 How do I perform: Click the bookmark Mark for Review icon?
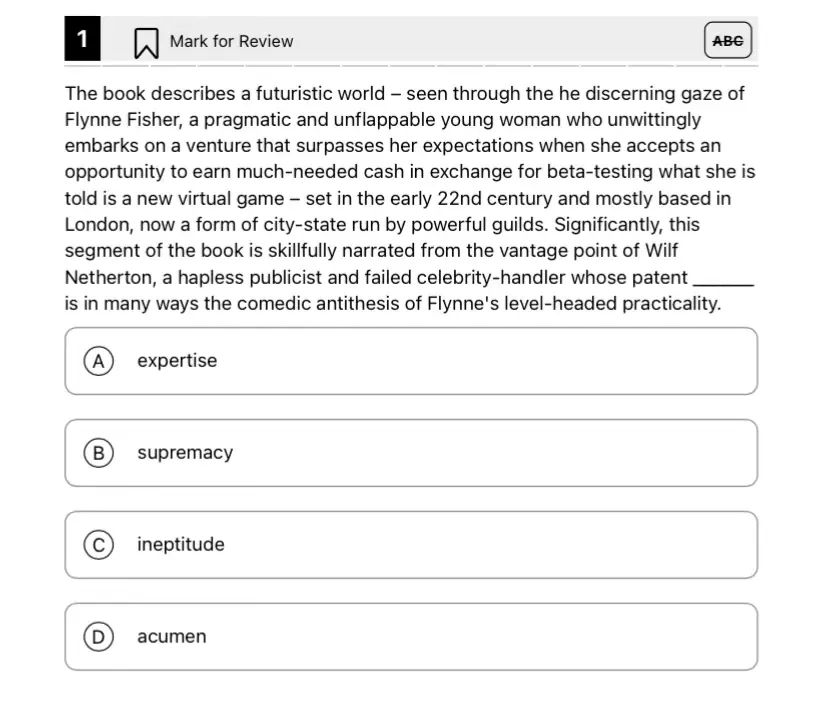tap(146, 42)
